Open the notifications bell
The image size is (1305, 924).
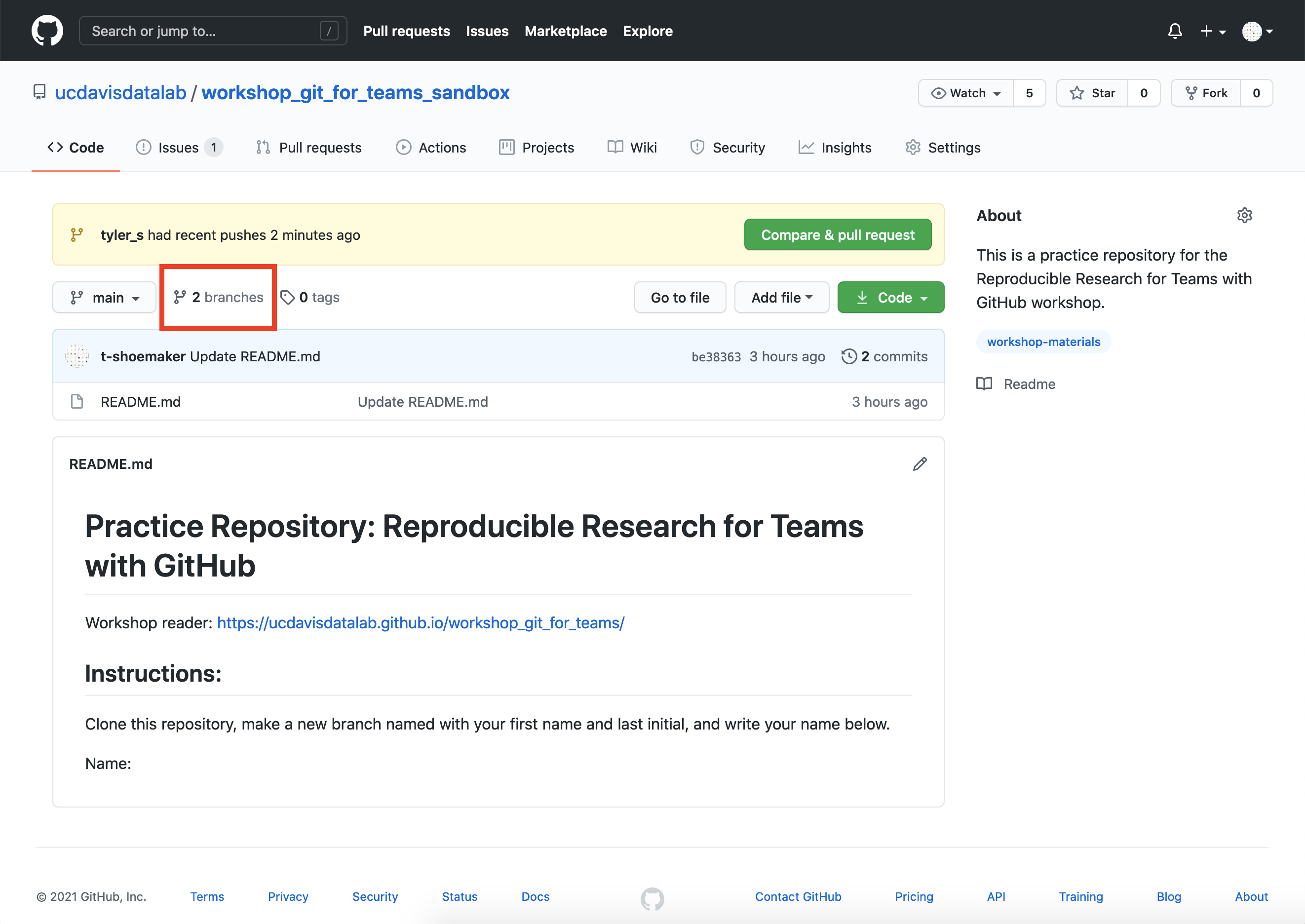pyautogui.click(x=1175, y=31)
